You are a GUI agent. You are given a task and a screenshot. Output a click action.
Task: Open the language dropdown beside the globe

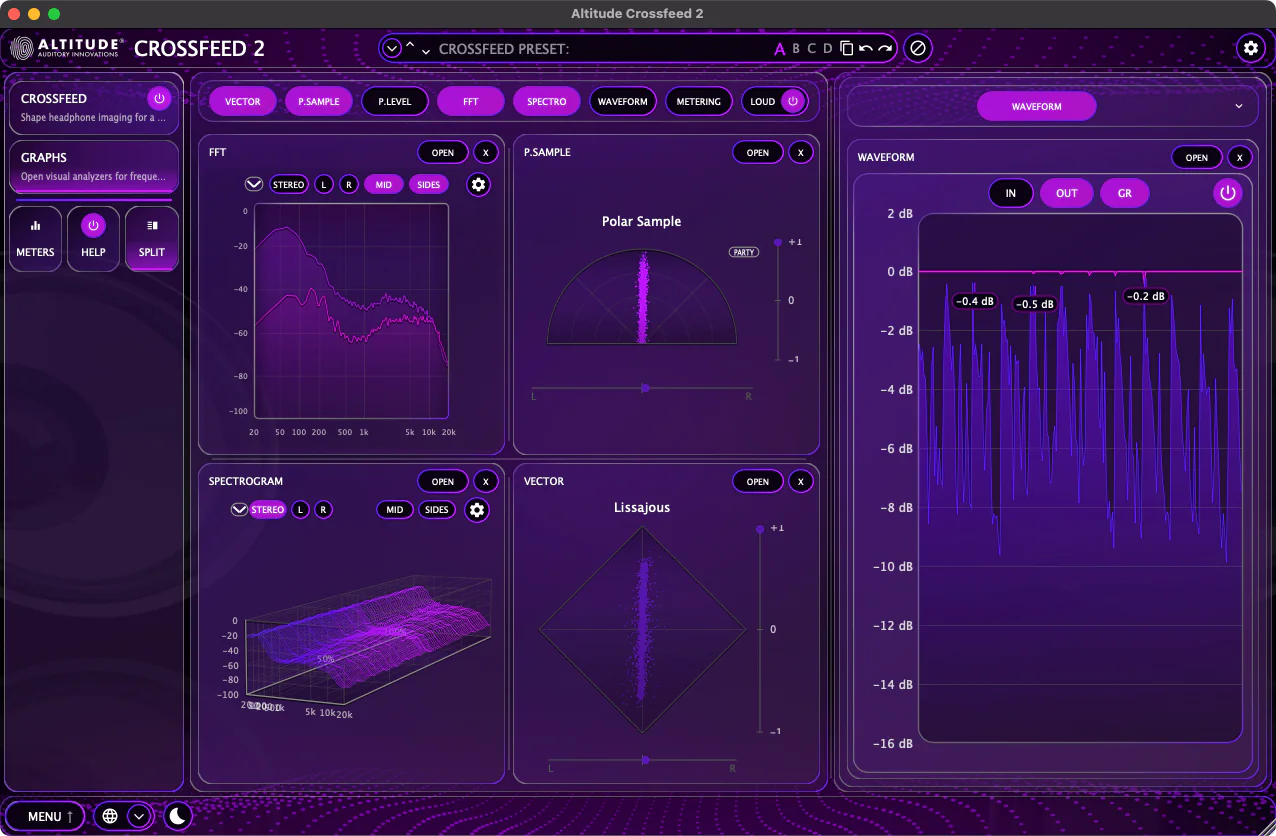tap(139, 816)
